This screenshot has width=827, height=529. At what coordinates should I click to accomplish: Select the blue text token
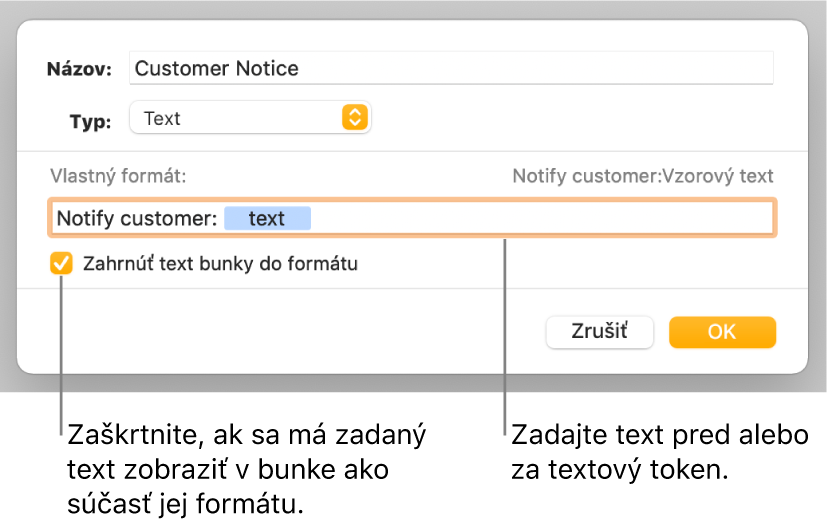click(267, 218)
